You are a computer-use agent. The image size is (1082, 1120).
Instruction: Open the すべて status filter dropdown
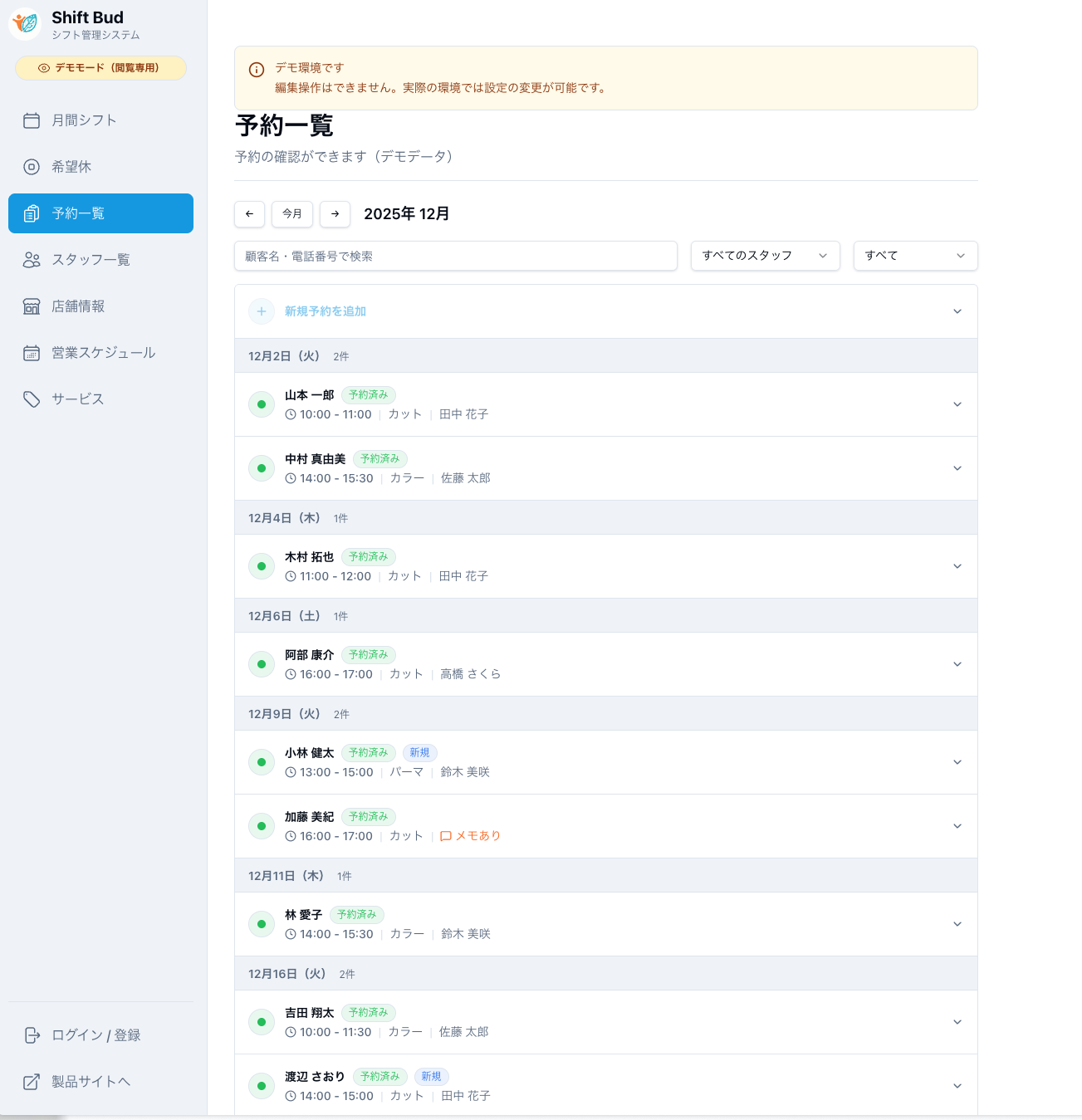(915, 256)
